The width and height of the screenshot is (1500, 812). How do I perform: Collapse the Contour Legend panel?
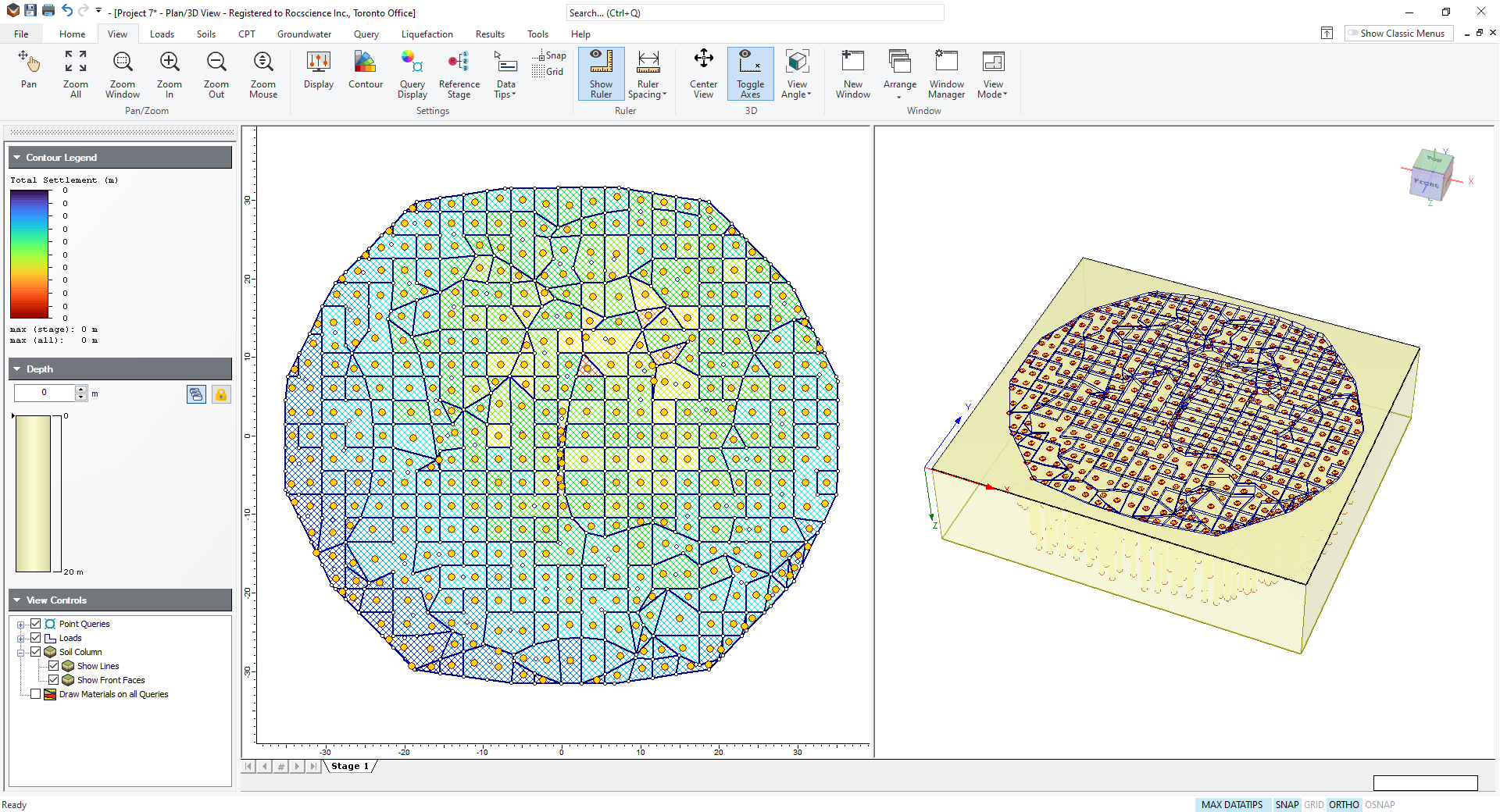pos(17,158)
